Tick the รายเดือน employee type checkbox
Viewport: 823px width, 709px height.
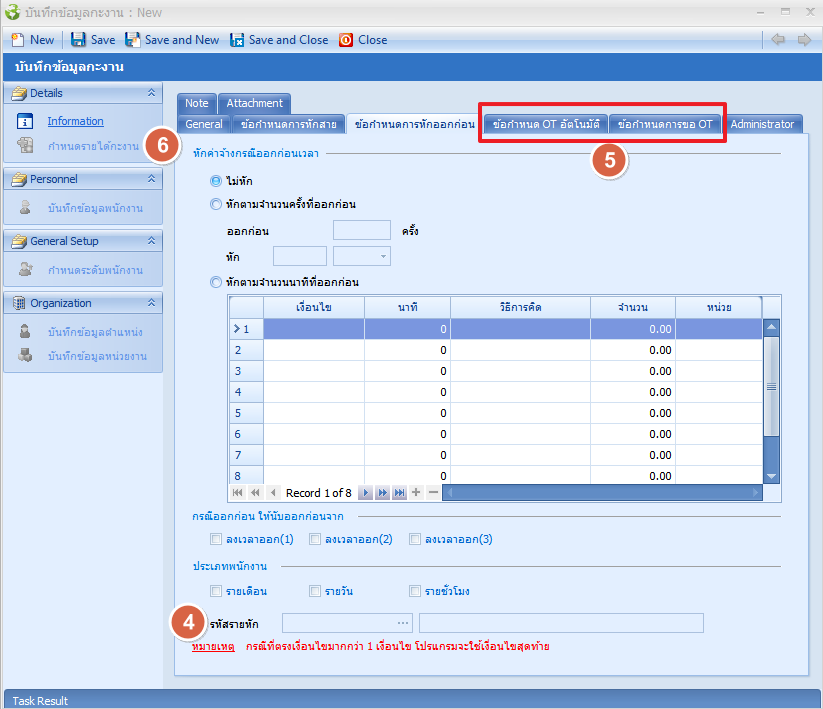216,591
